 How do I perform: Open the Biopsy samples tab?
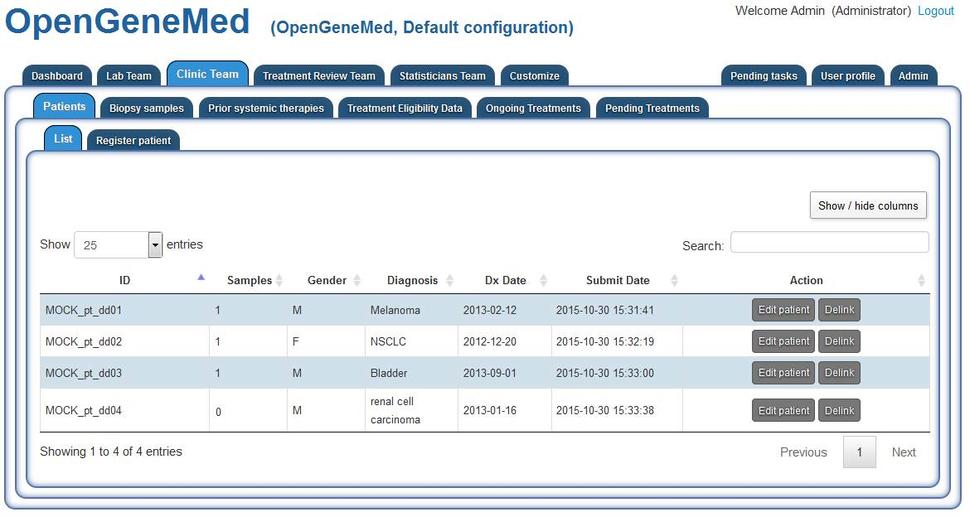point(147,108)
